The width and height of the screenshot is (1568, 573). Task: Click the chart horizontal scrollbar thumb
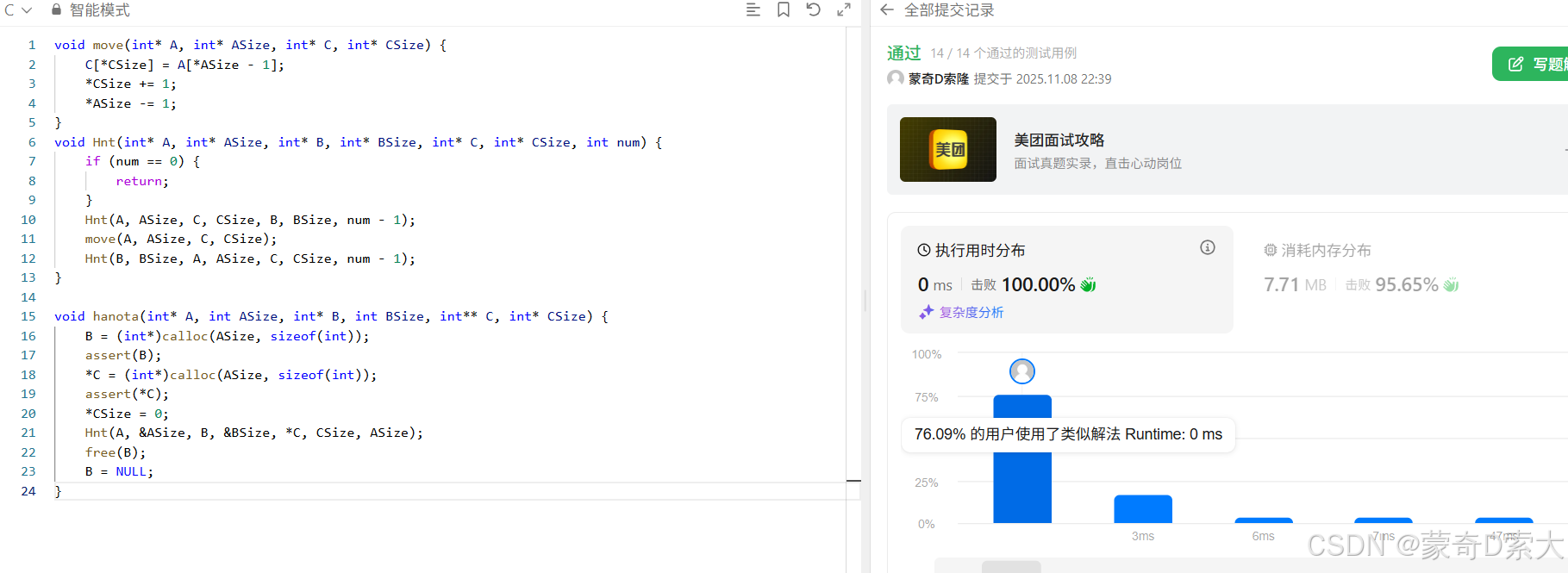pos(1011,567)
